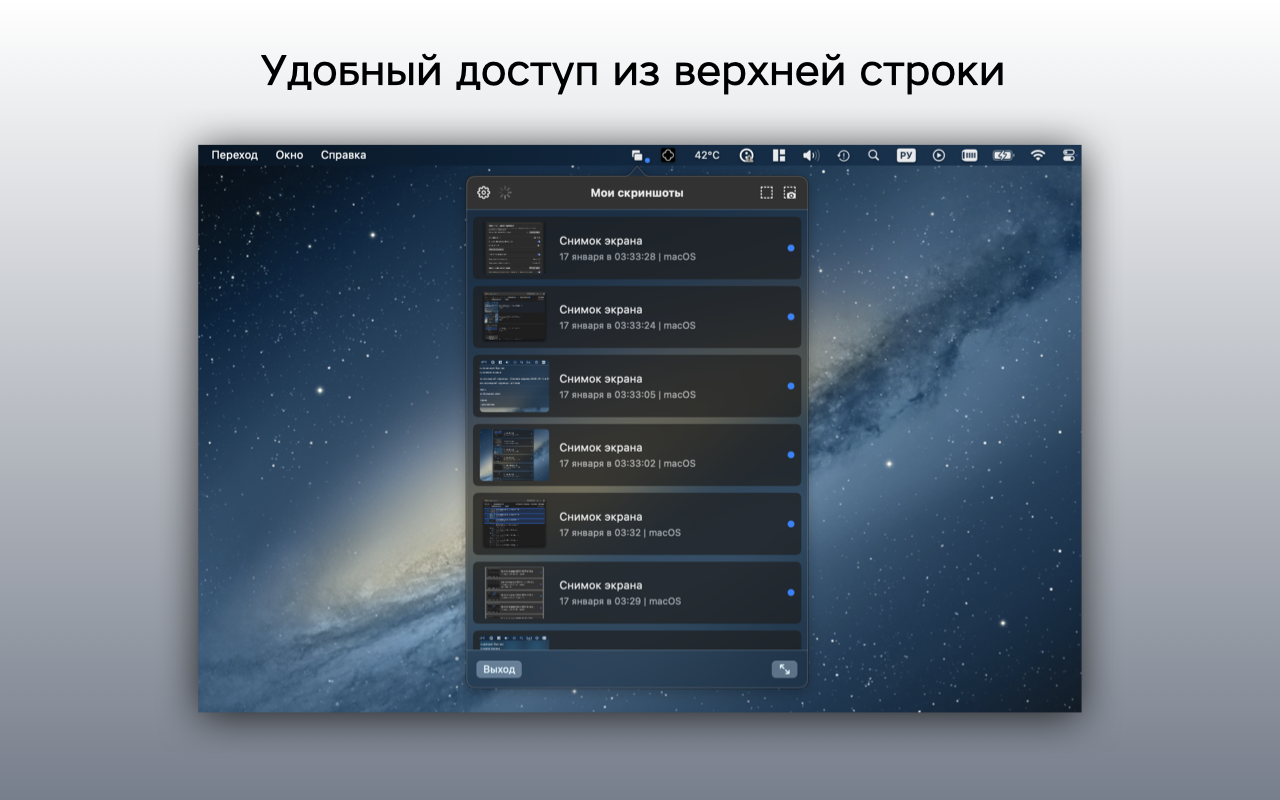Viewport: 1280px width, 800px height.
Task: Open the Окно menu
Action: coord(289,155)
